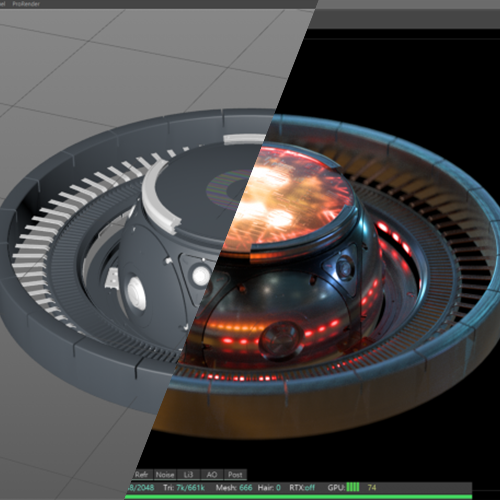Click the GPU temperature value 74
This screenshot has width=500, height=500.
(x=372, y=488)
